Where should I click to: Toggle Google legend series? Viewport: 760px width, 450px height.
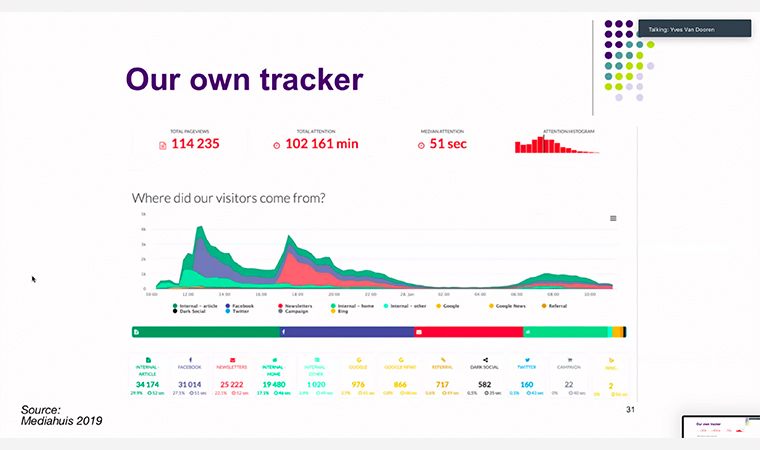point(448,306)
